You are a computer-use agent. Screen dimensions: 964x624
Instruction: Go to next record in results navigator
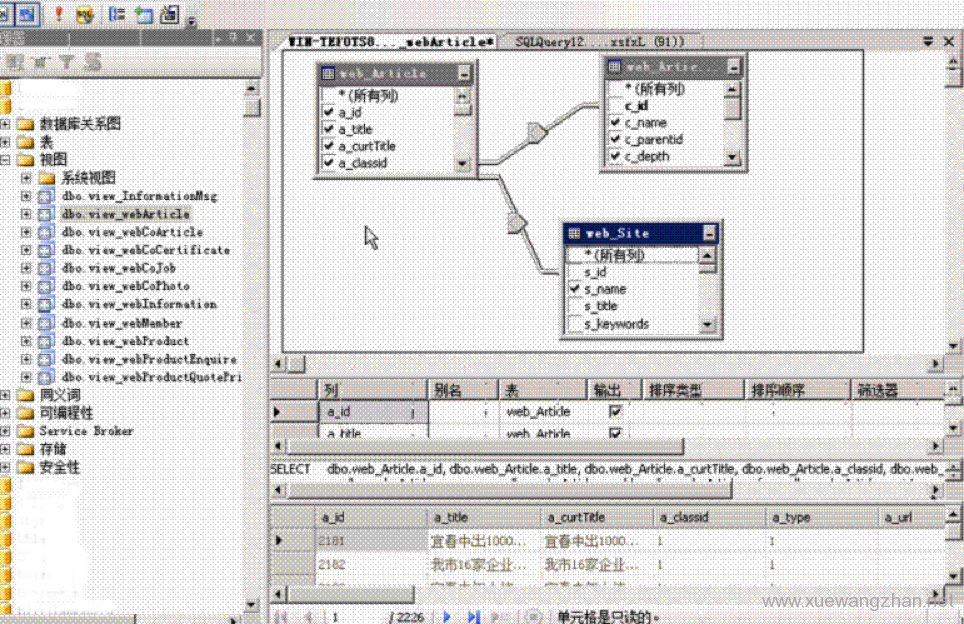point(447,617)
